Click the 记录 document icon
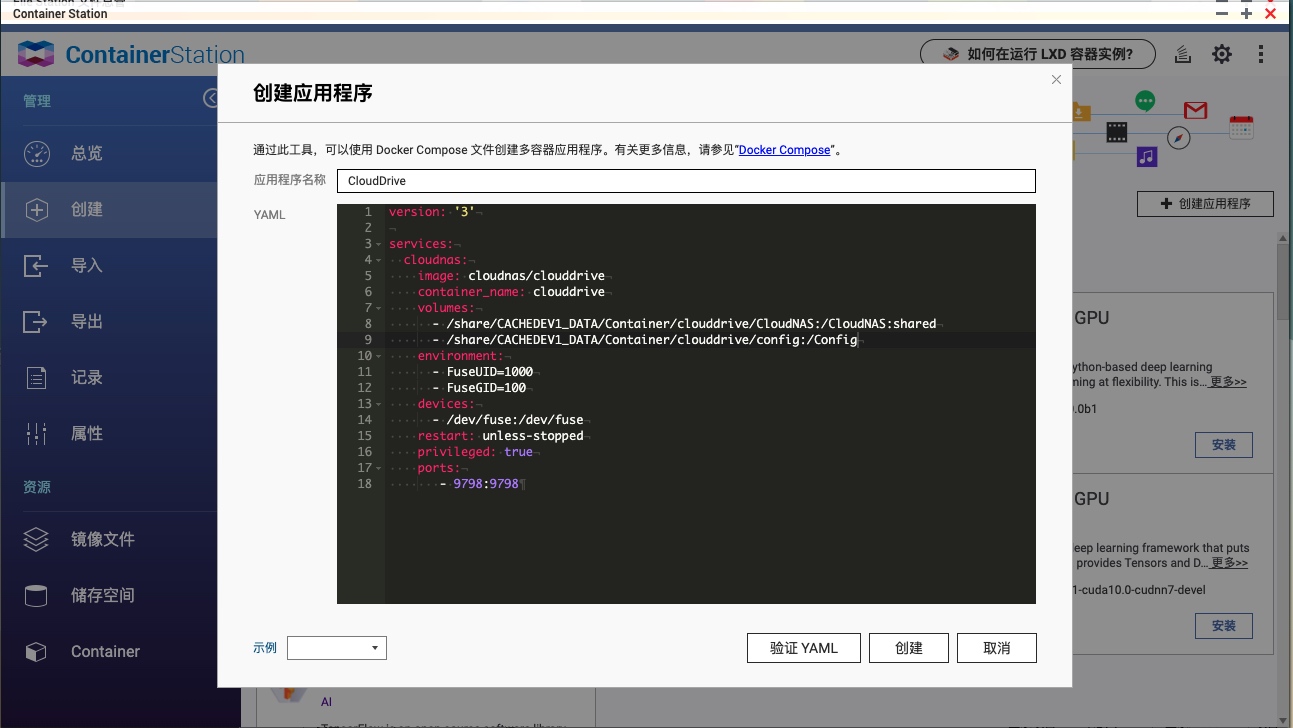This screenshot has height=728, width=1293. click(36, 378)
